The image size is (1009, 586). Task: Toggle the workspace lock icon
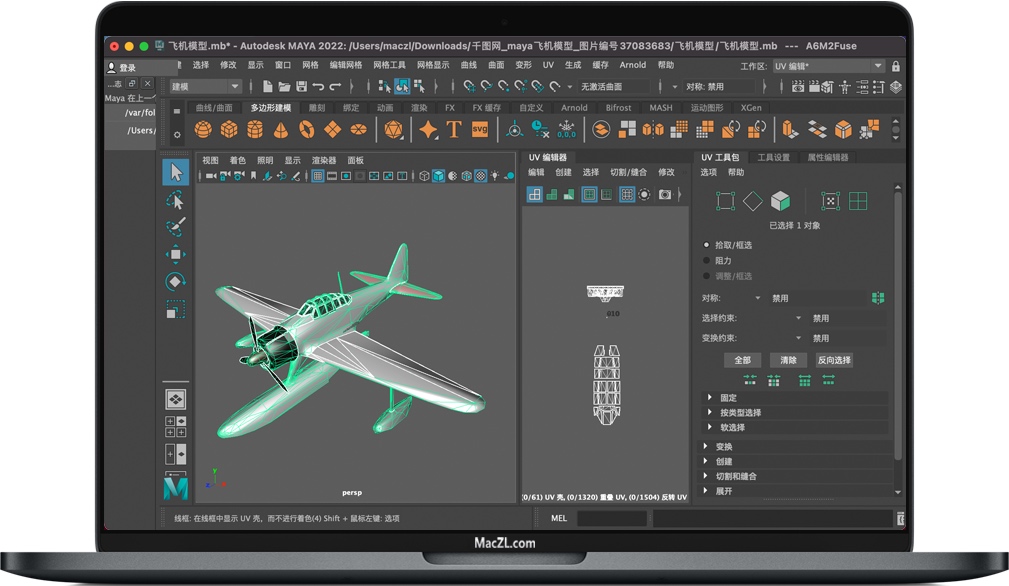895,66
